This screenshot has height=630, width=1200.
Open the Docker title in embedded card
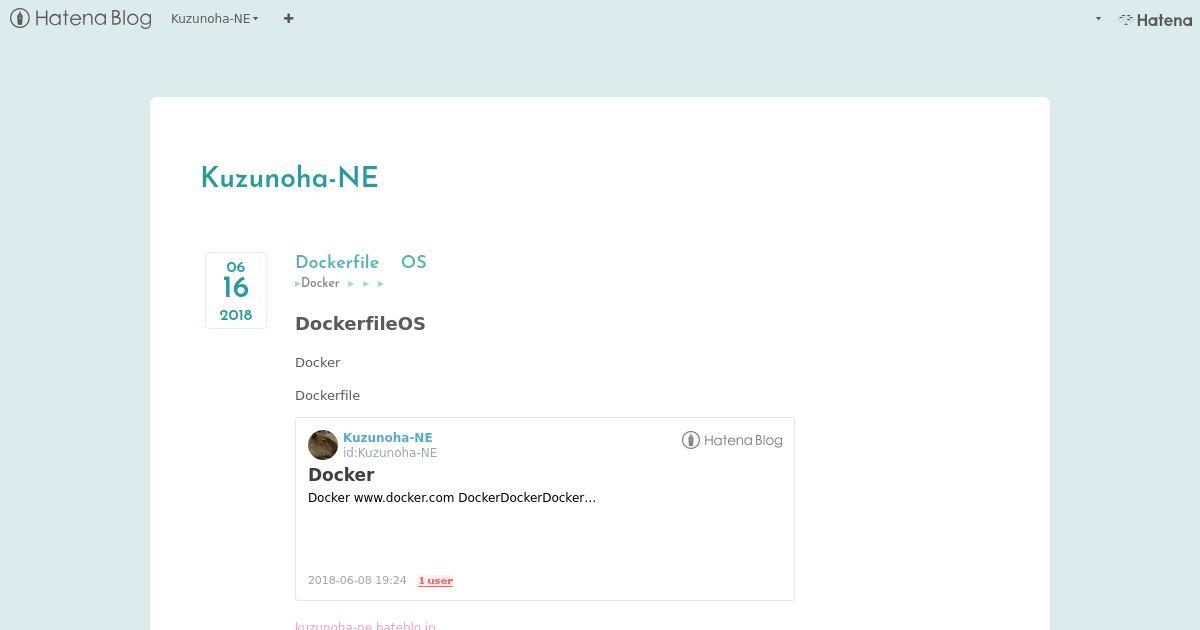coord(341,475)
